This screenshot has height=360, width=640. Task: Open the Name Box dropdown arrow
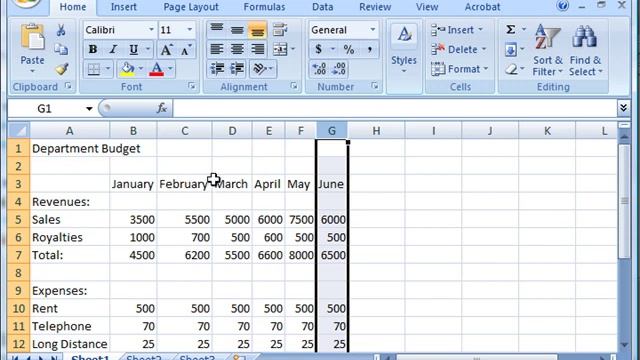(x=89, y=109)
